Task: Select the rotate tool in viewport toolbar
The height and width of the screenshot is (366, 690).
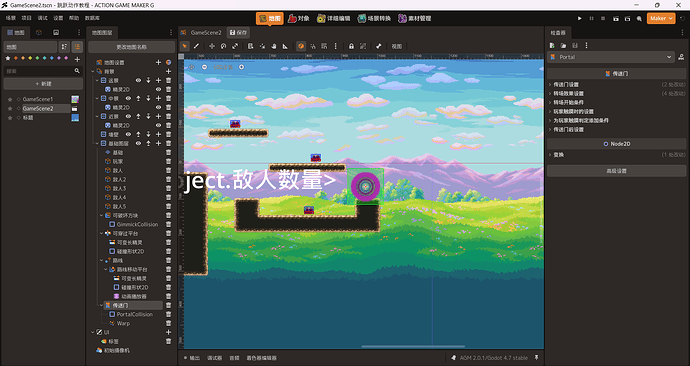Action: (223, 46)
